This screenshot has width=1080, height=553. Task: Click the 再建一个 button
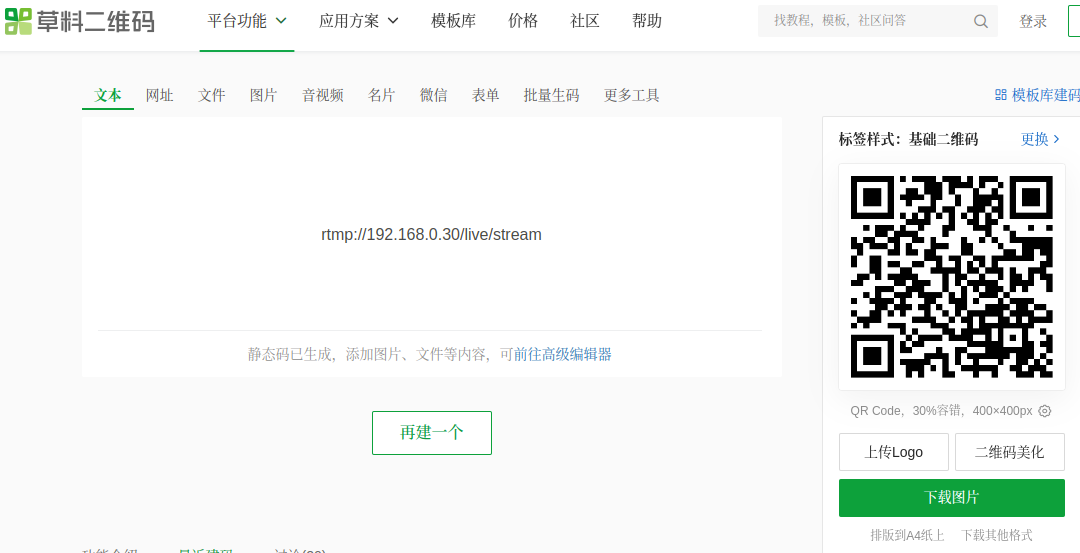point(431,433)
